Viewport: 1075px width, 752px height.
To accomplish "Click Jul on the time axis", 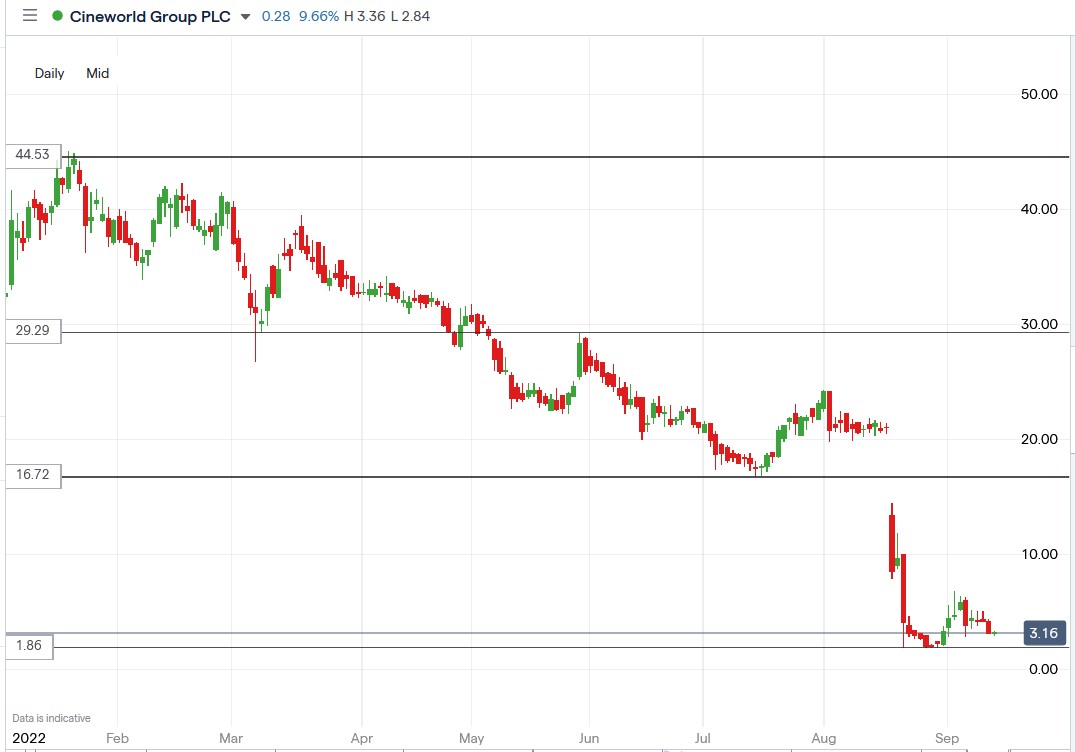I will click(702, 738).
